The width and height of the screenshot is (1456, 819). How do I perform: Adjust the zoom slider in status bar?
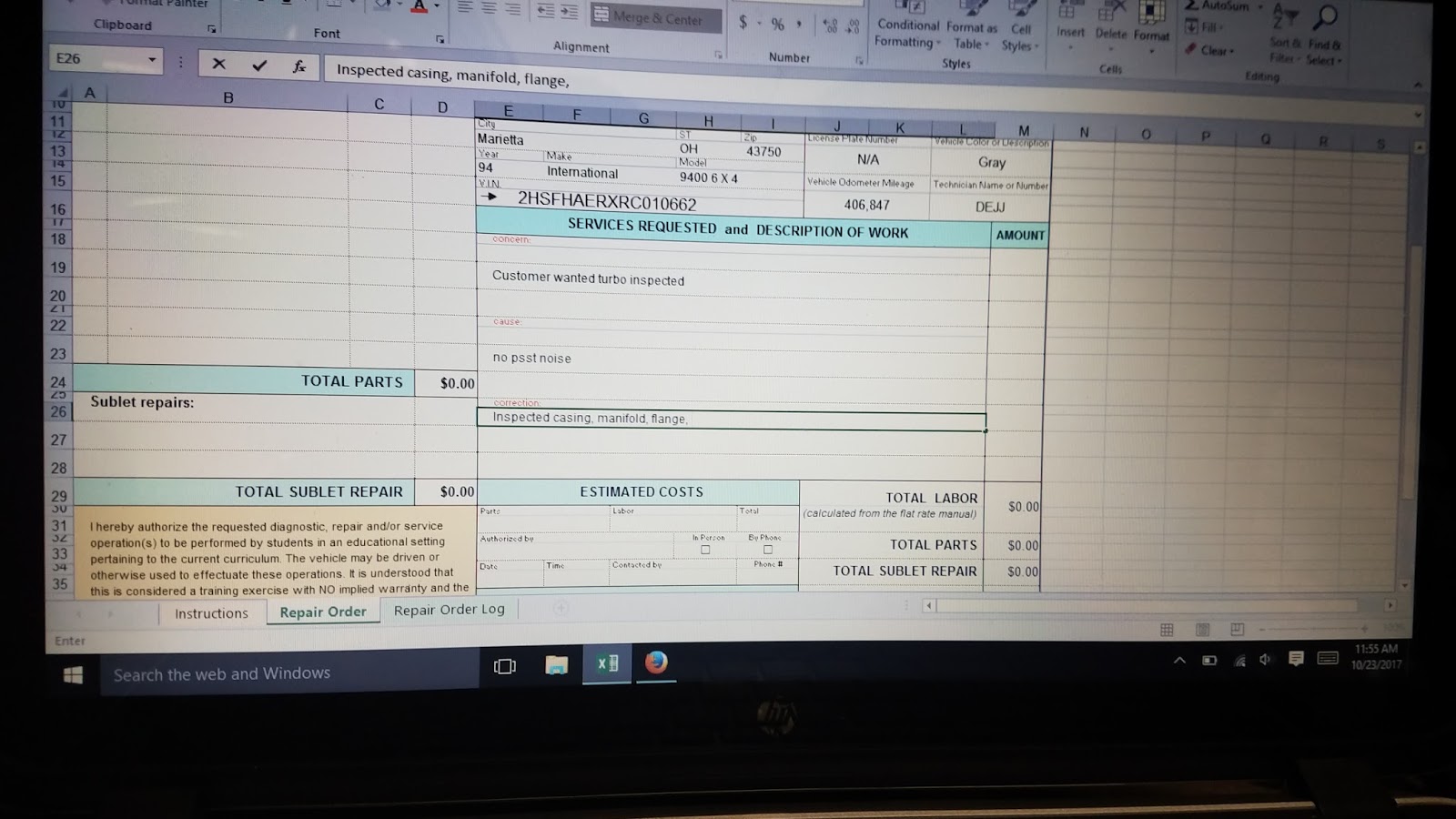1313,628
